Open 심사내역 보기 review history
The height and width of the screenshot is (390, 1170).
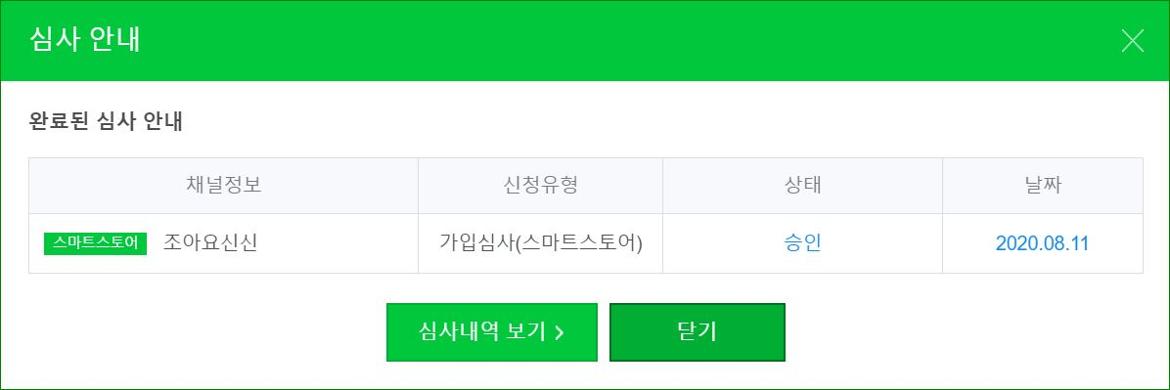(492, 332)
